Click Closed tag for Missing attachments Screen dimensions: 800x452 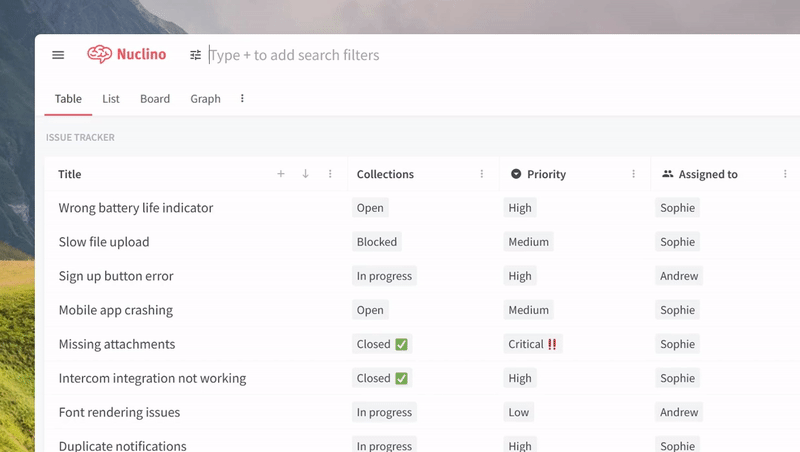(x=382, y=344)
